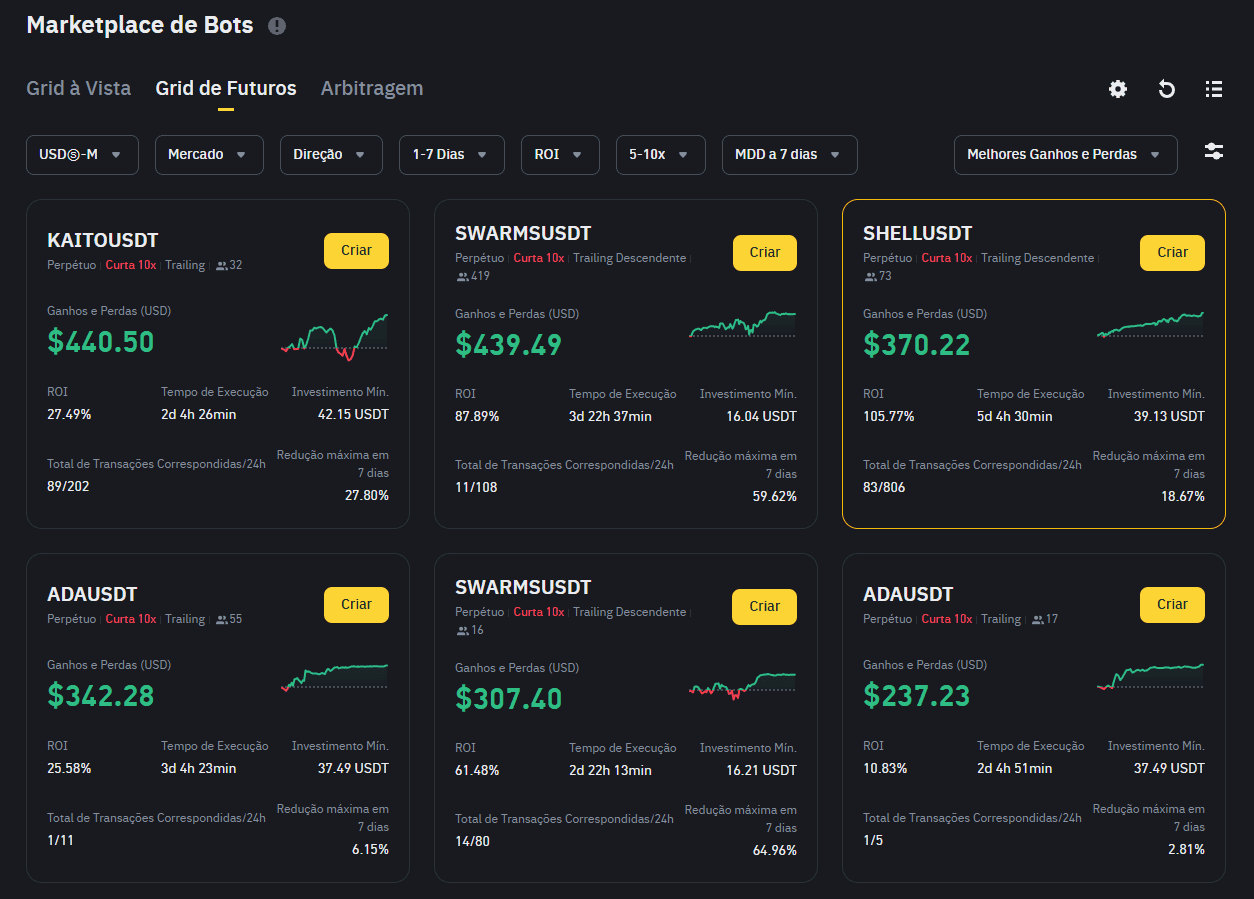Image resolution: width=1254 pixels, height=899 pixels.
Task: Click the 83/806 matched transactions value
Action: [884, 487]
